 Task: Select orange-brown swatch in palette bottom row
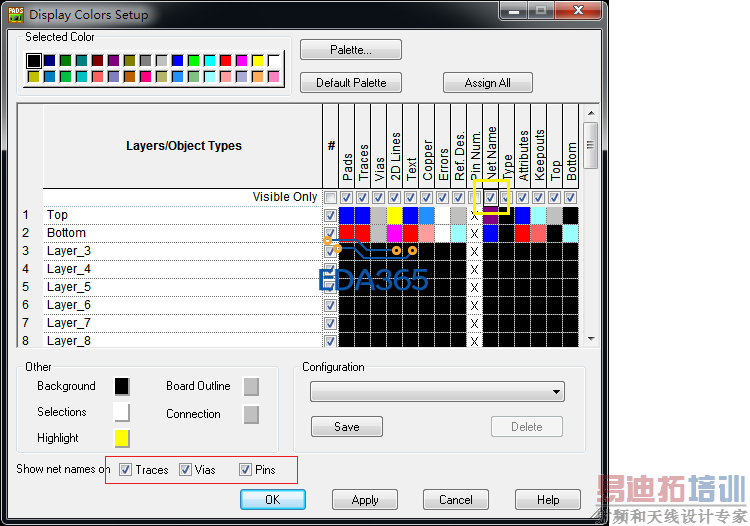tap(130, 77)
